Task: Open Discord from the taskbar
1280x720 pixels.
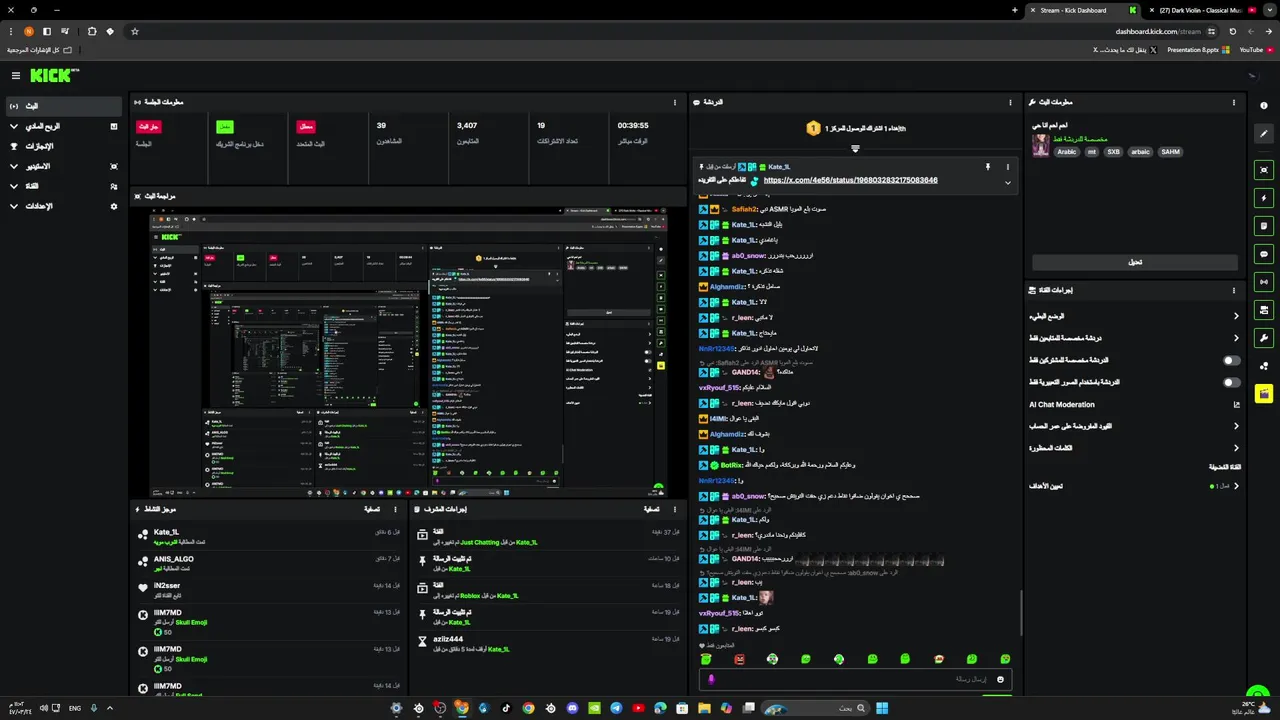Action: 572,708
